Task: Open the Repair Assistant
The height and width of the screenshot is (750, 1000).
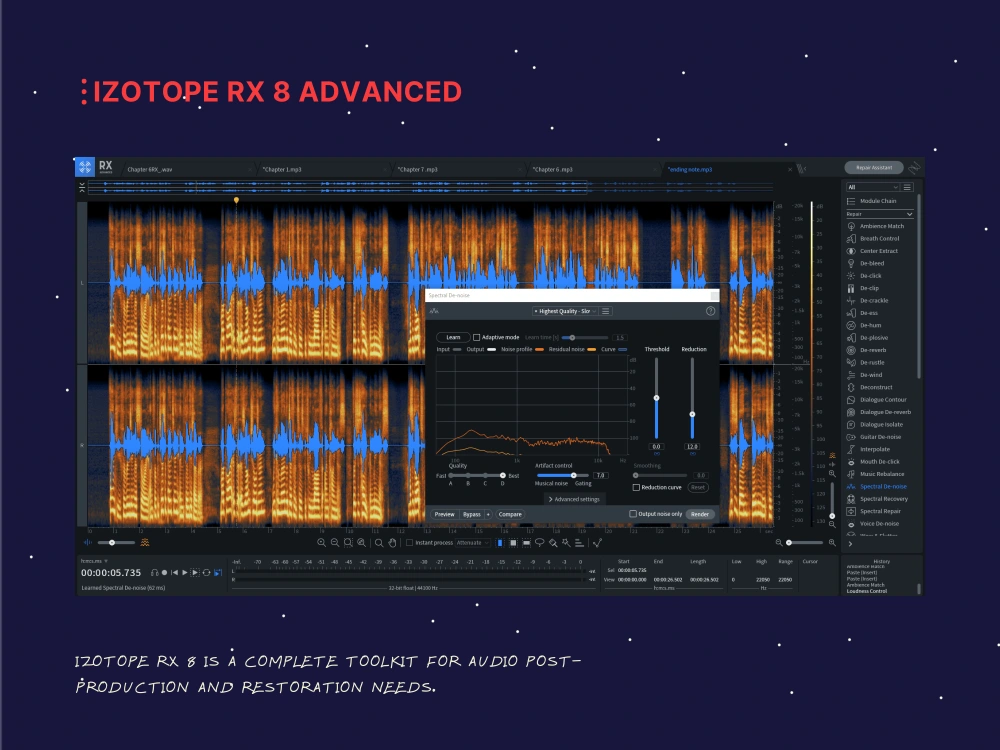Action: click(874, 168)
